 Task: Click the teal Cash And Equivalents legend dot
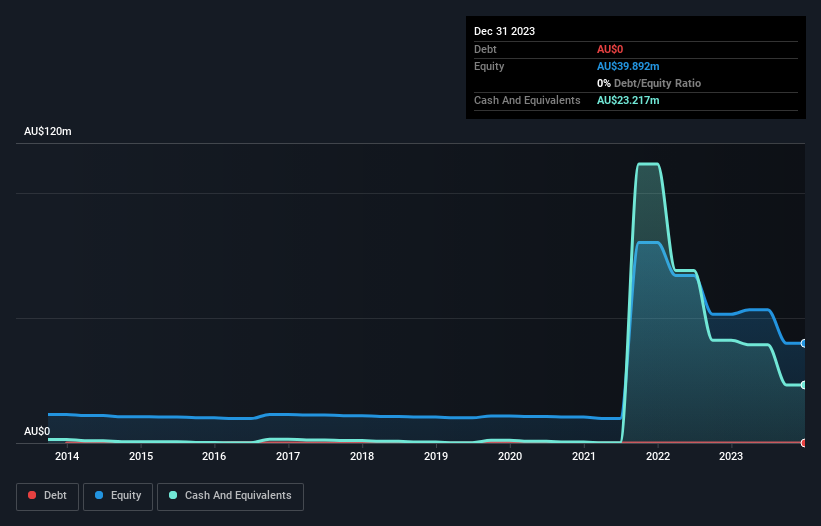click(x=173, y=495)
